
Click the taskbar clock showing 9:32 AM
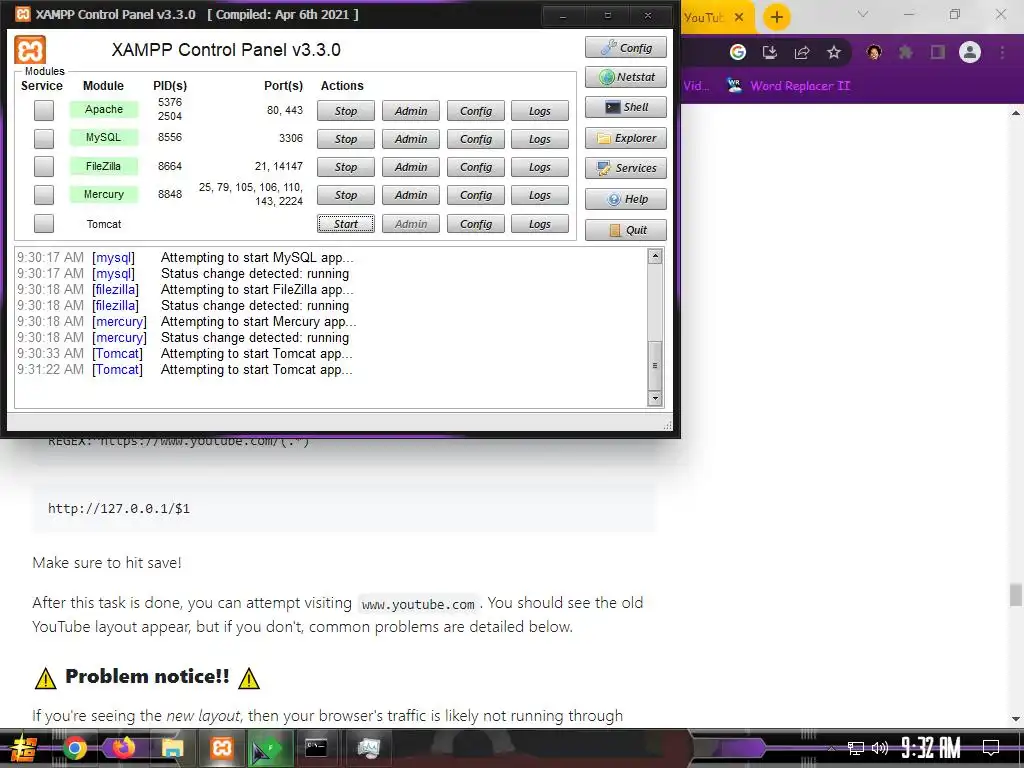point(931,748)
